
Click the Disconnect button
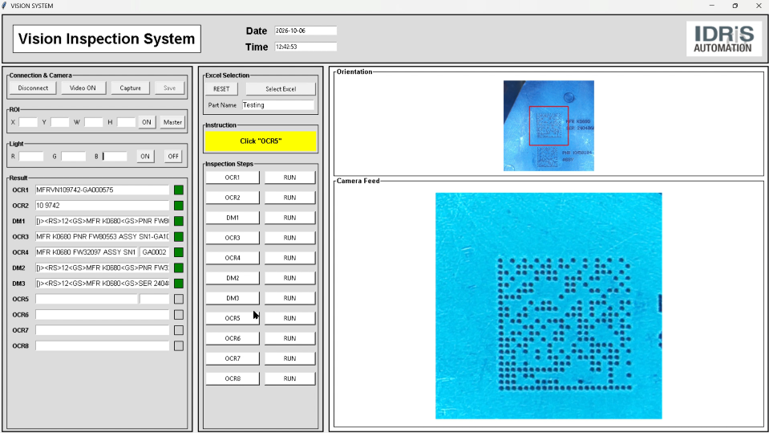click(33, 88)
